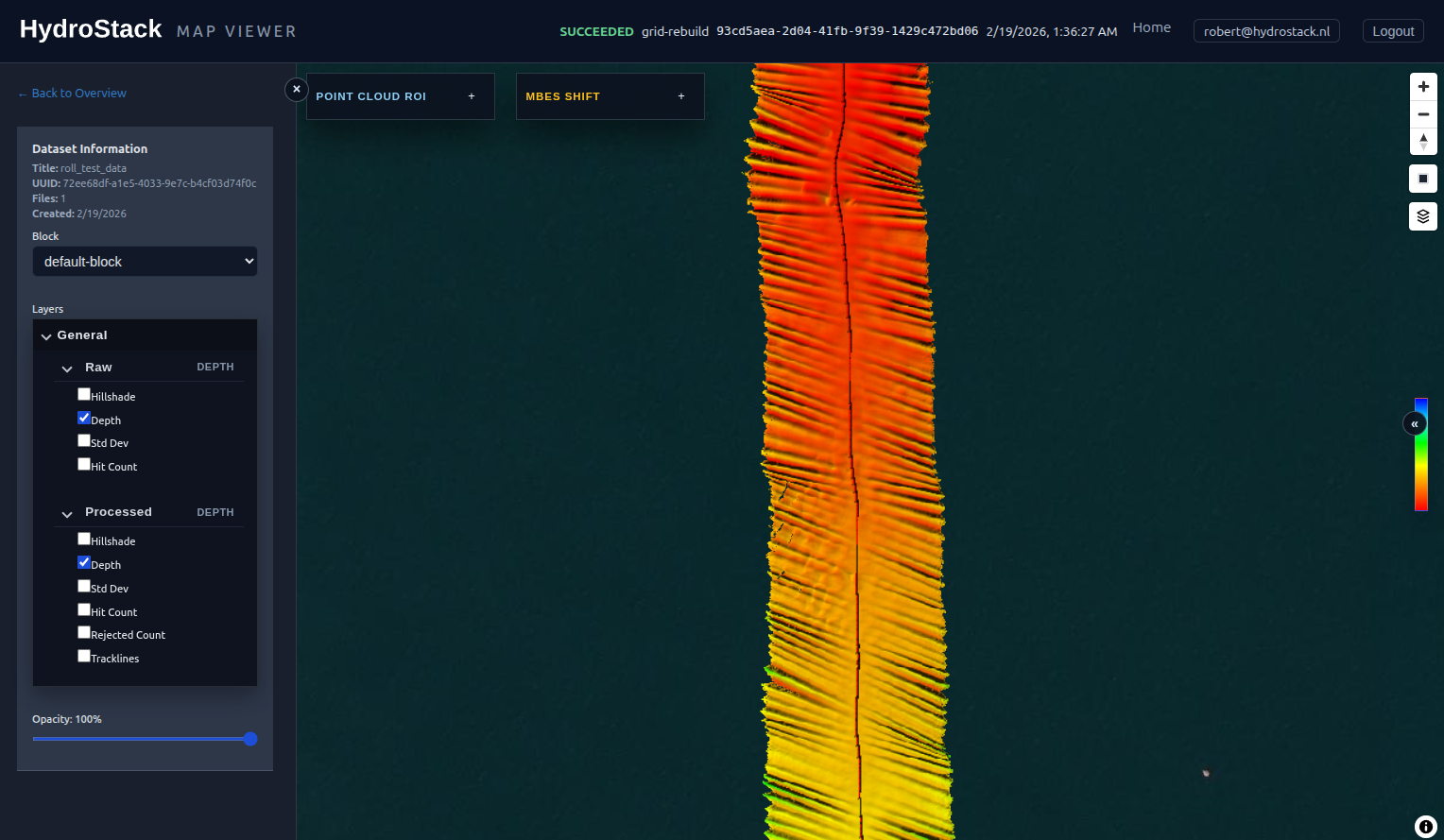Enable the Hillshade checkbox under Raw
The image size is (1444, 840).
coord(83,393)
